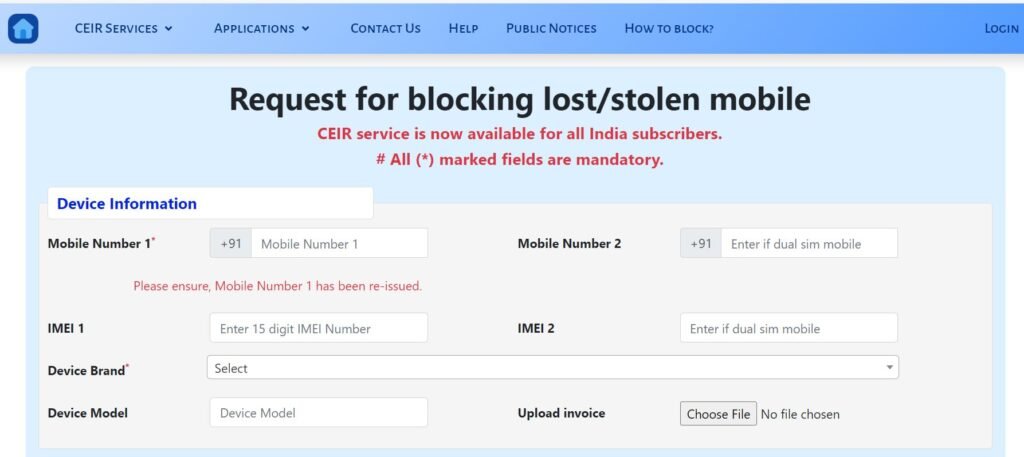
Task: Open the How to block? page
Action: [669, 28]
